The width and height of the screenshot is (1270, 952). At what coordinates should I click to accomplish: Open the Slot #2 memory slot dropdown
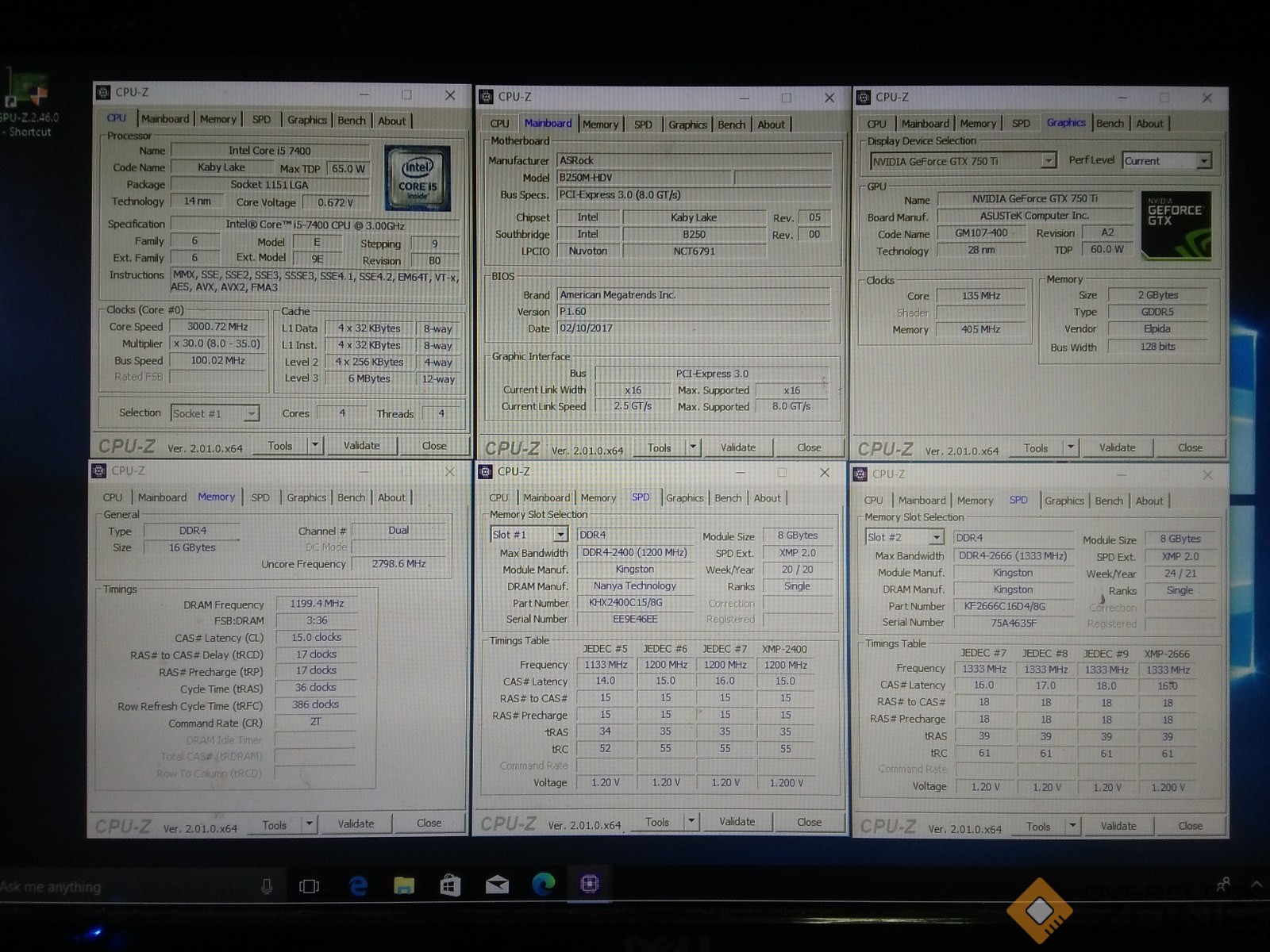click(937, 537)
